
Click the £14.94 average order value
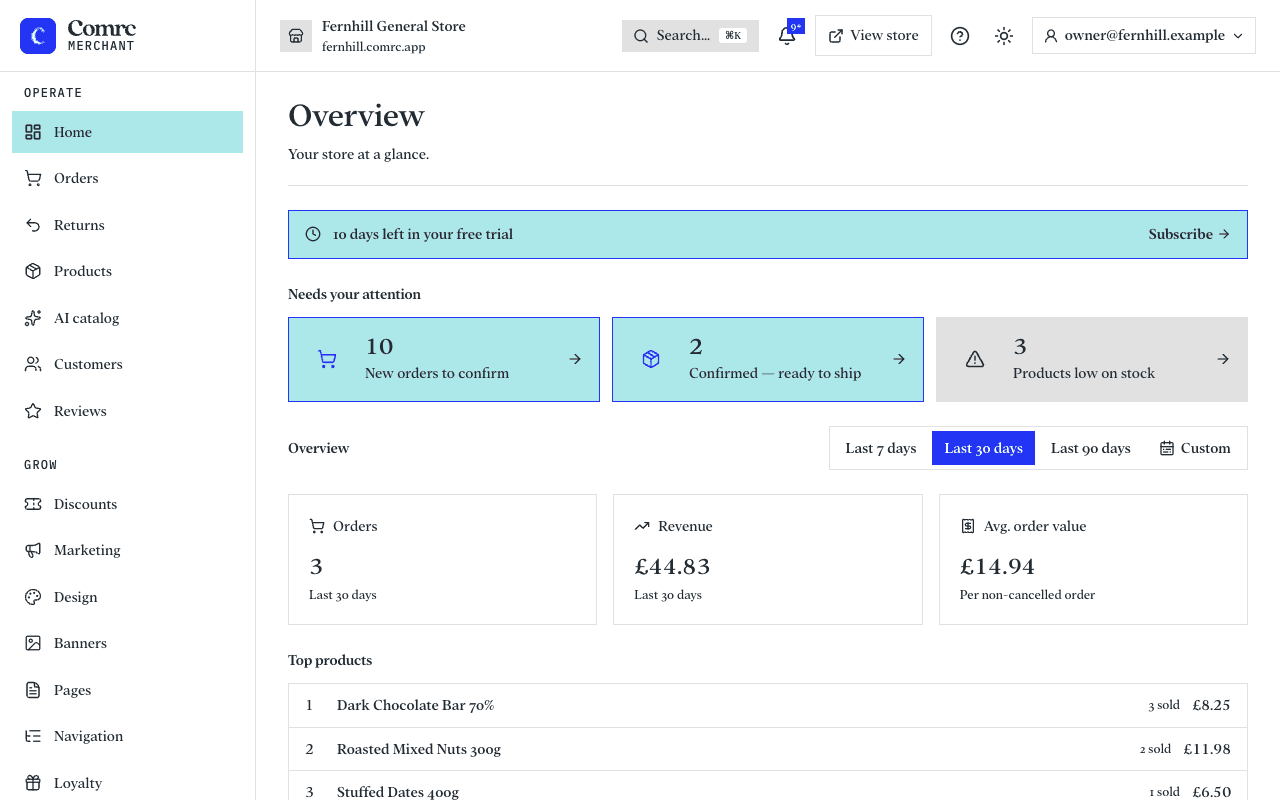(x=997, y=567)
